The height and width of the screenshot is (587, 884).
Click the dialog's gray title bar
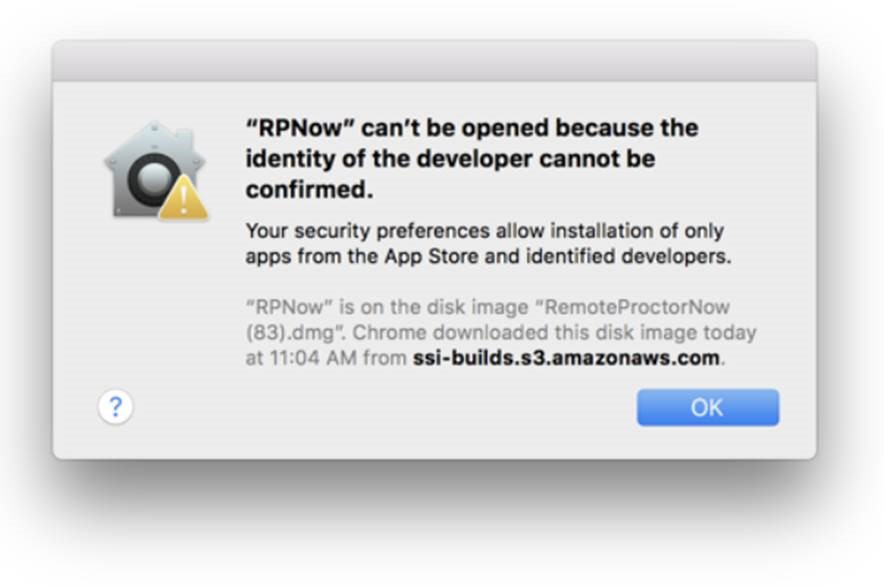[434, 61]
